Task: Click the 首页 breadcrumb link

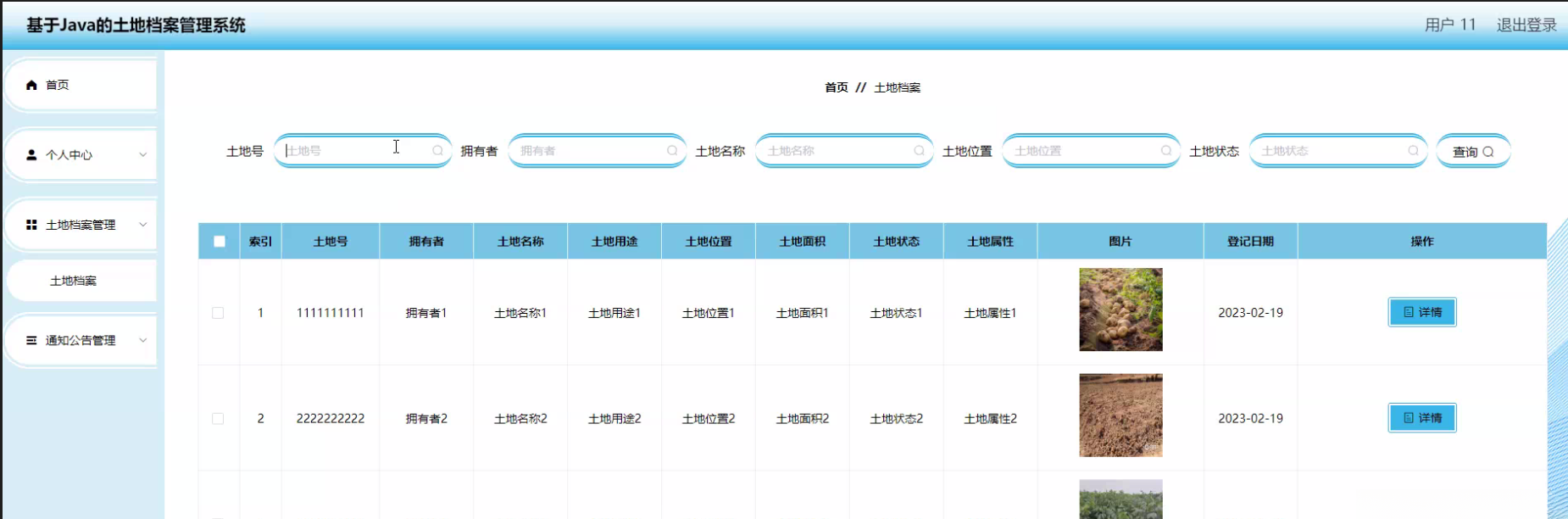Action: pyautogui.click(x=837, y=87)
